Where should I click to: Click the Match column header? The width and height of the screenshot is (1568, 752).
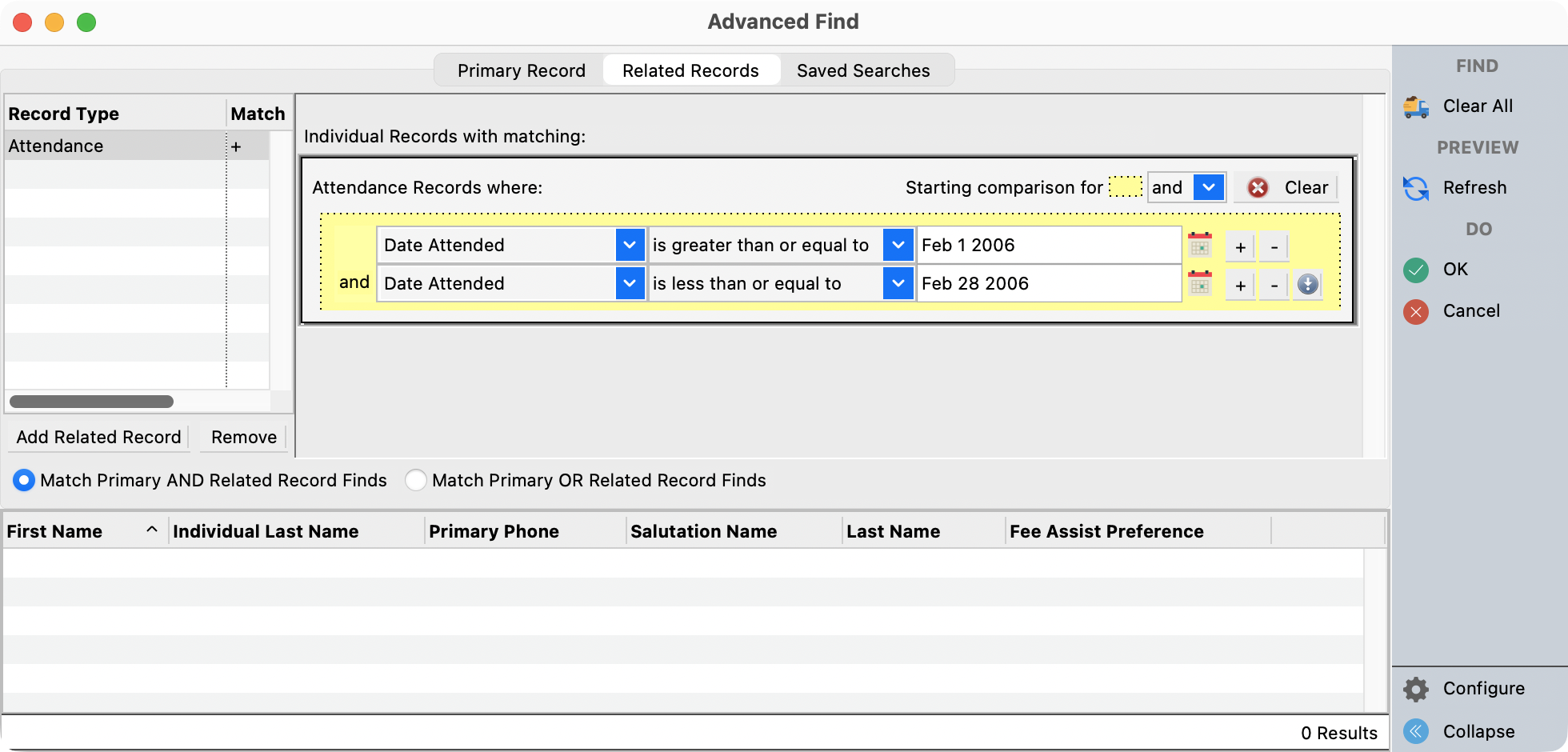258,114
